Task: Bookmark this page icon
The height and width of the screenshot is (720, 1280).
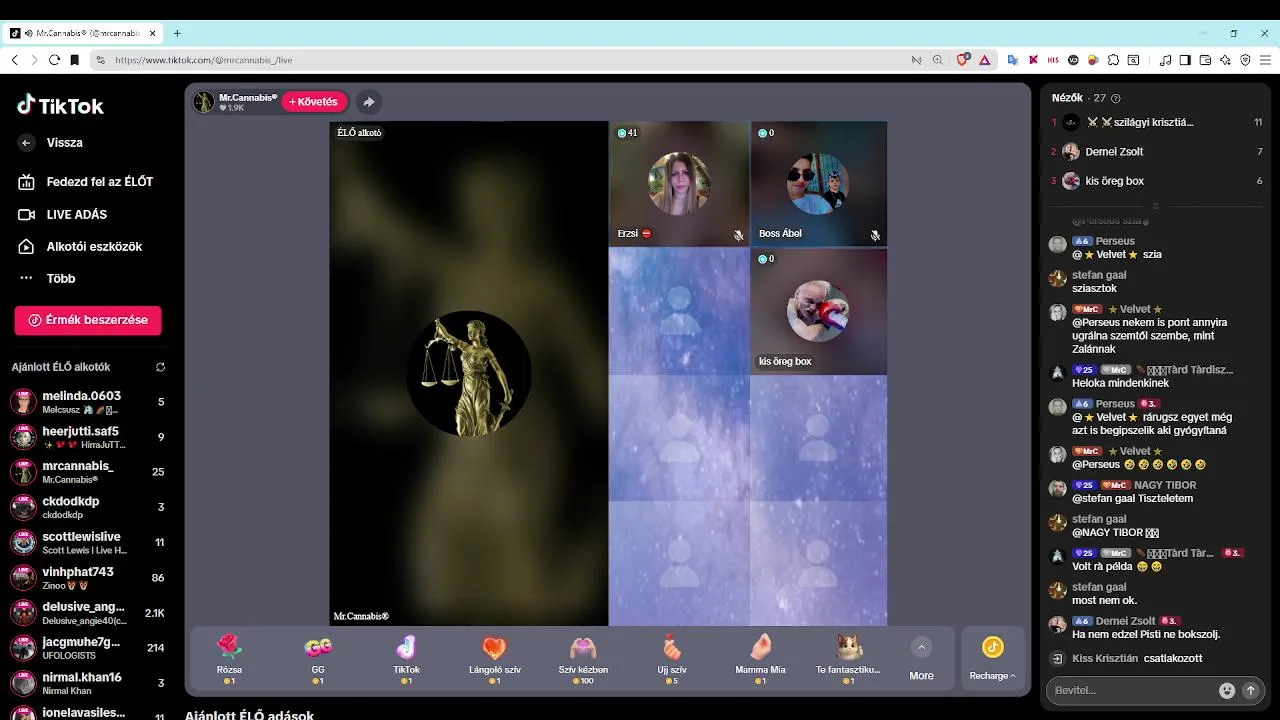Action: 74,60
